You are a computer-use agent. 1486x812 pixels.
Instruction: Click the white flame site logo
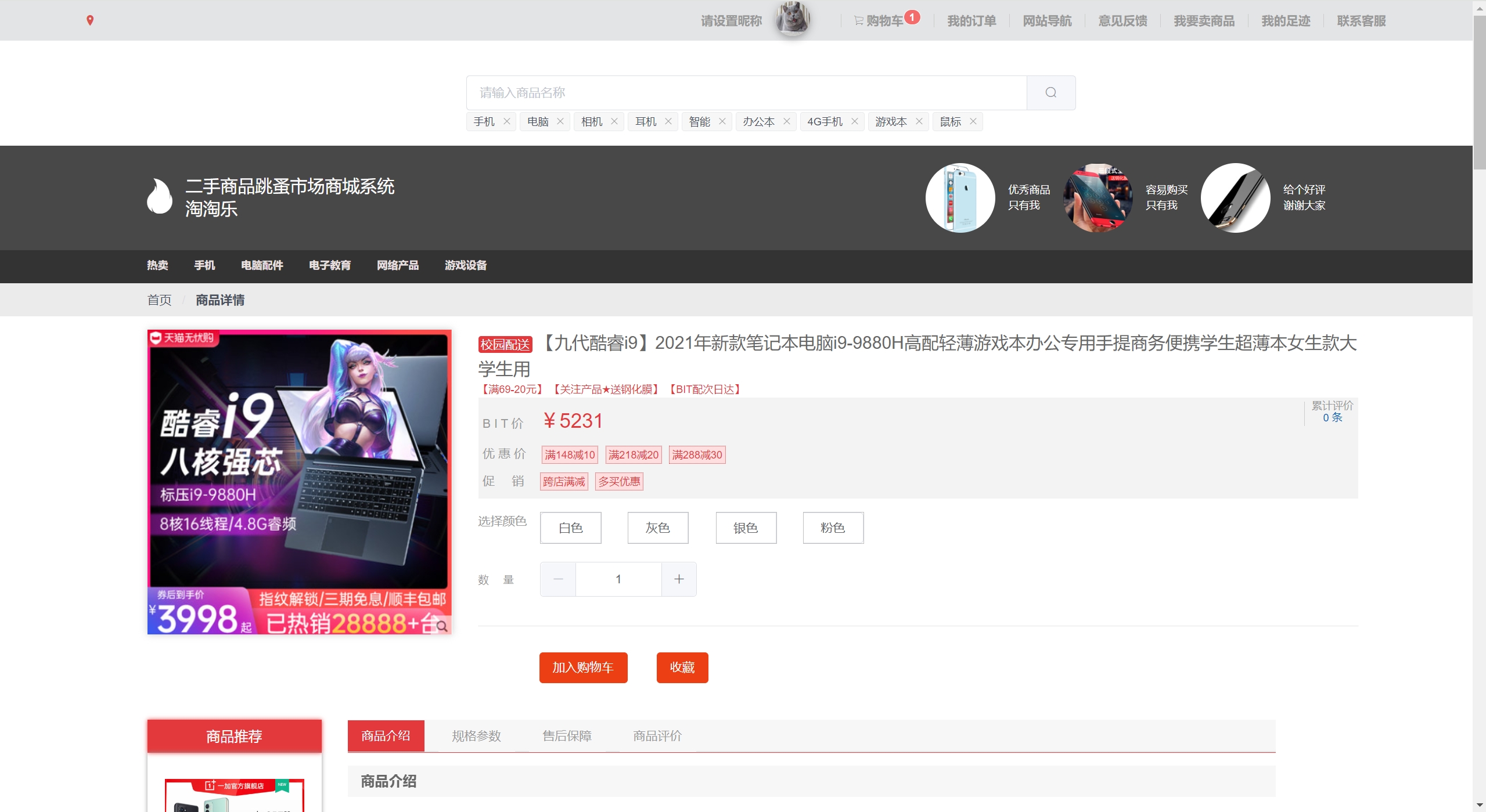point(159,196)
